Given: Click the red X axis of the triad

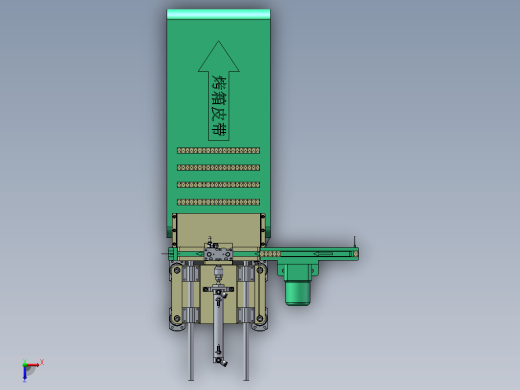Looking at the screenshot, I should pyautogui.click(x=33, y=365).
